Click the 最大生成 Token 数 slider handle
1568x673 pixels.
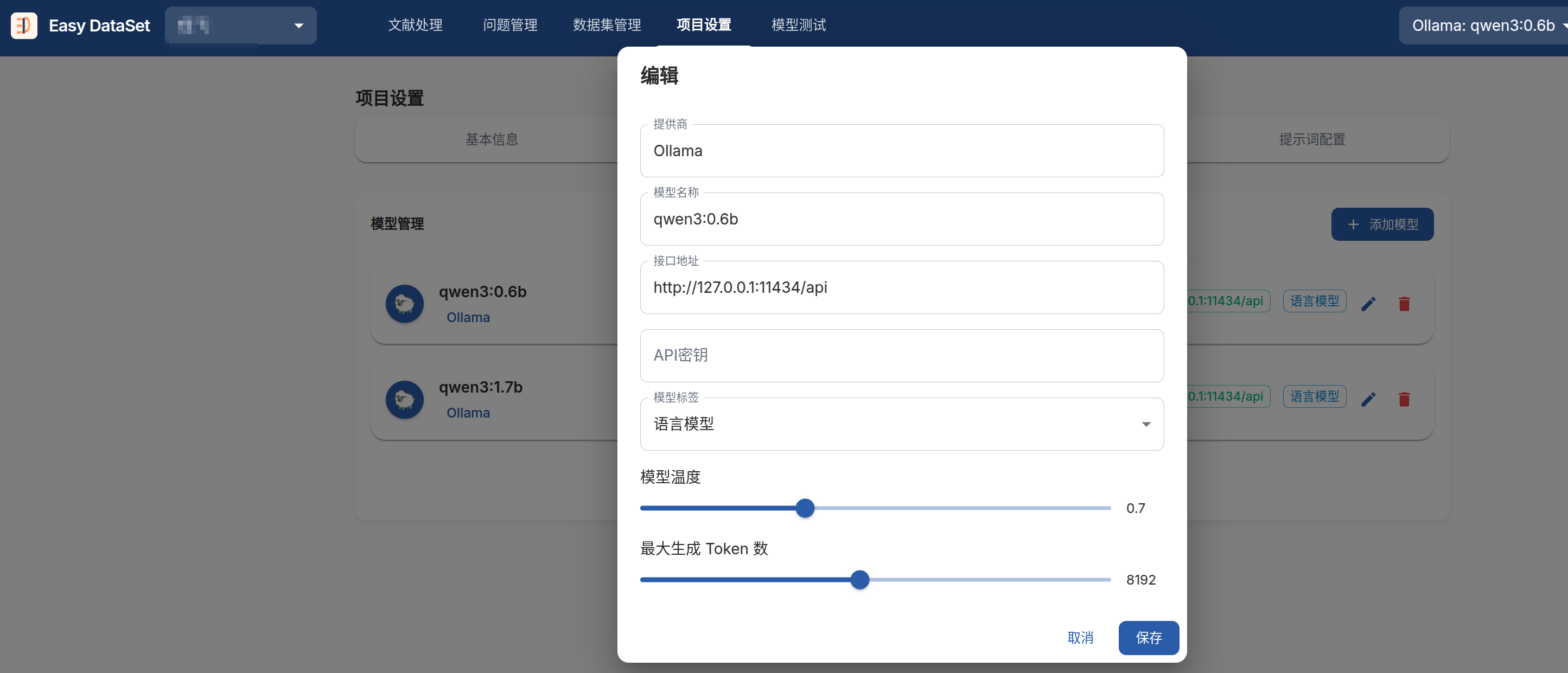click(859, 580)
